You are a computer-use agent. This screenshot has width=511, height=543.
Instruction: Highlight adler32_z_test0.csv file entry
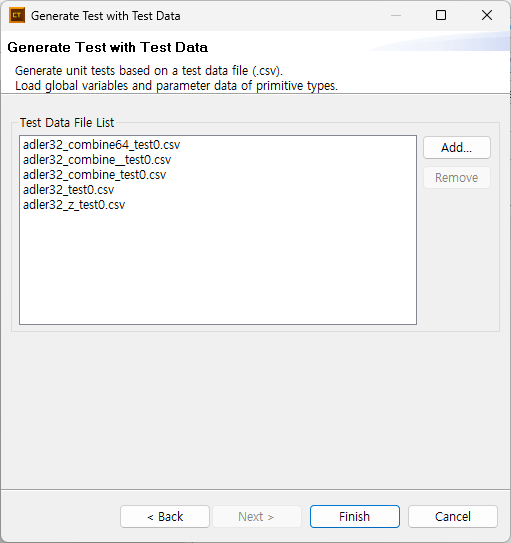point(74,205)
